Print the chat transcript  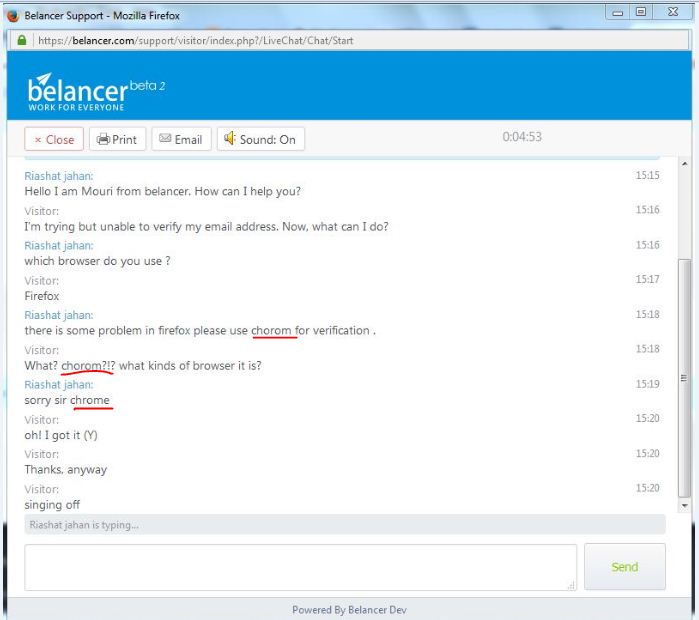point(117,140)
